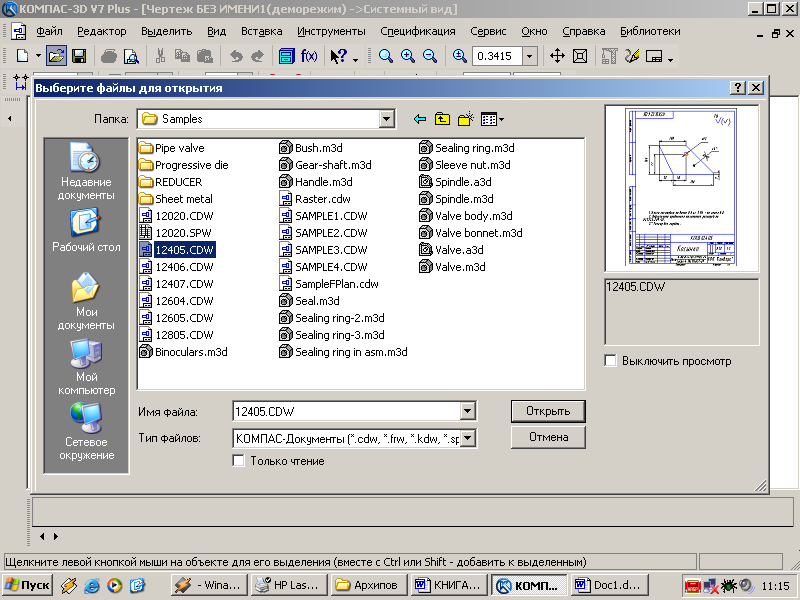800x600 pixels.
Task: Click the Undo arrow icon
Action: coord(236,56)
